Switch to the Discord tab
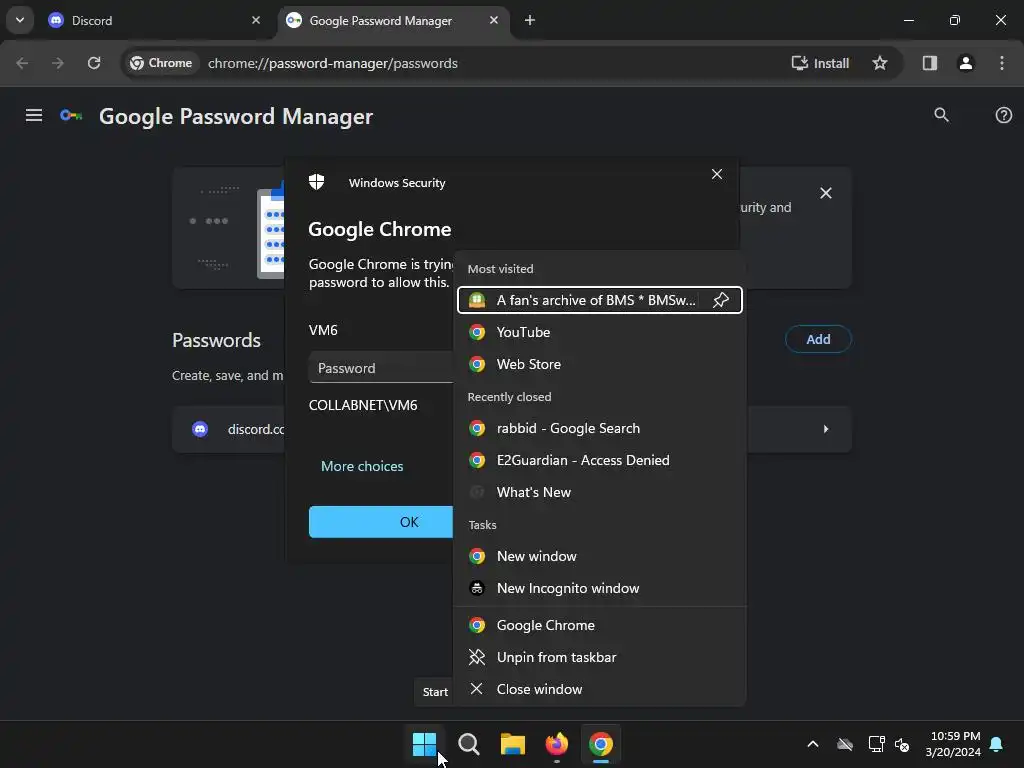 click(155, 20)
